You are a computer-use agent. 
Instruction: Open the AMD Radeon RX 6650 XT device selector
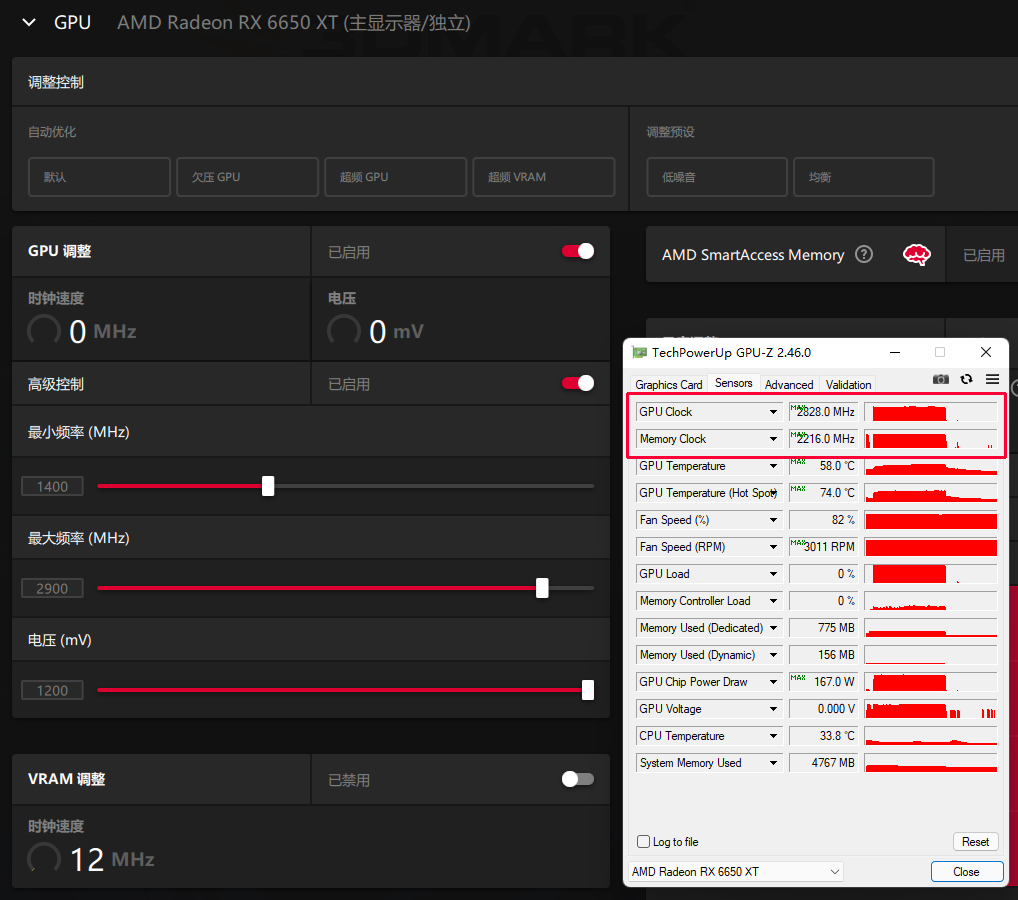click(x=736, y=871)
